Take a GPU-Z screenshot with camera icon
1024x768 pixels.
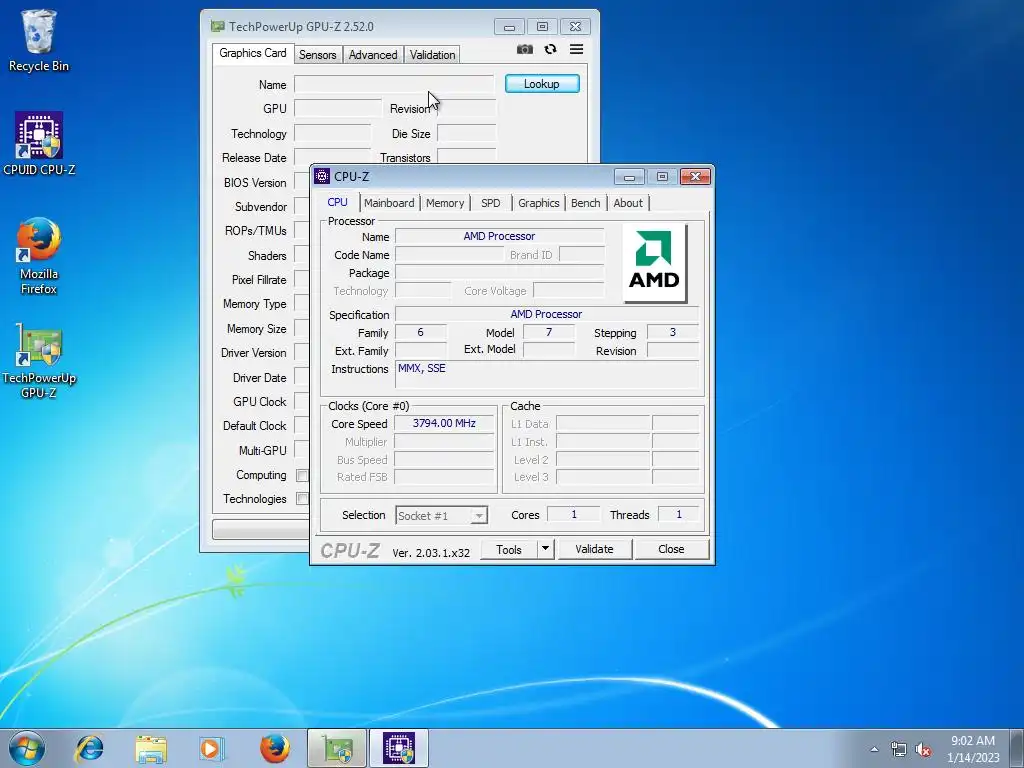click(524, 50)
